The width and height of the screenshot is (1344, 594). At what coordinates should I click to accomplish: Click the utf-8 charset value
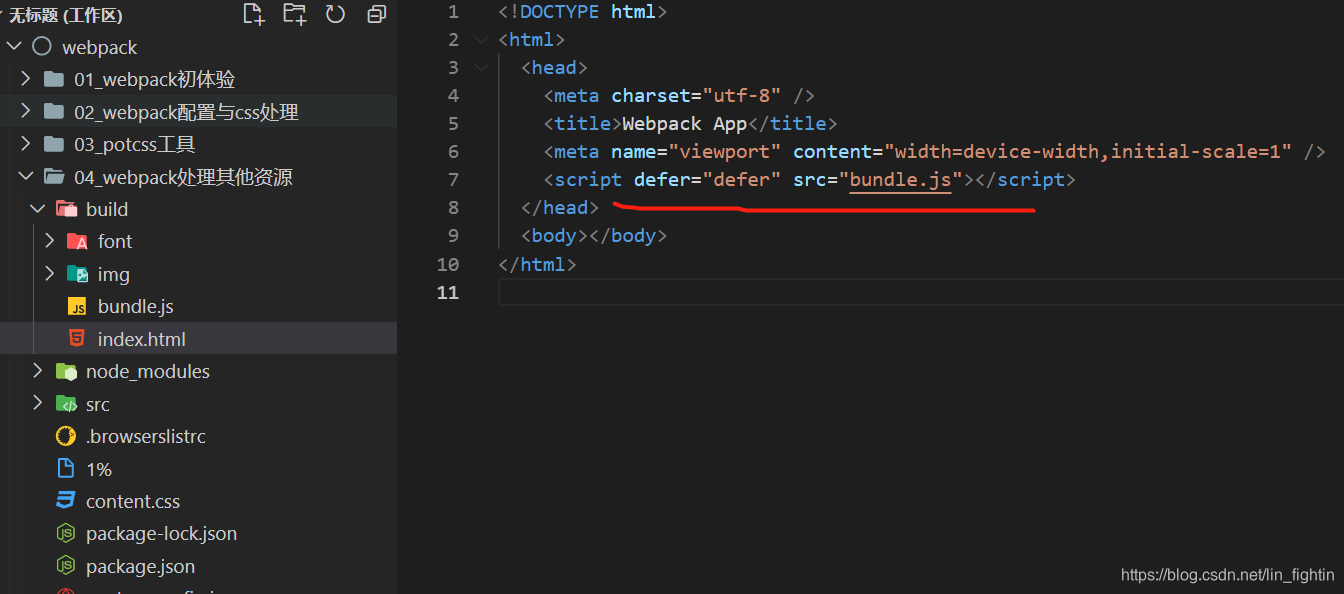pyautogui.click(x=742, y=96)
